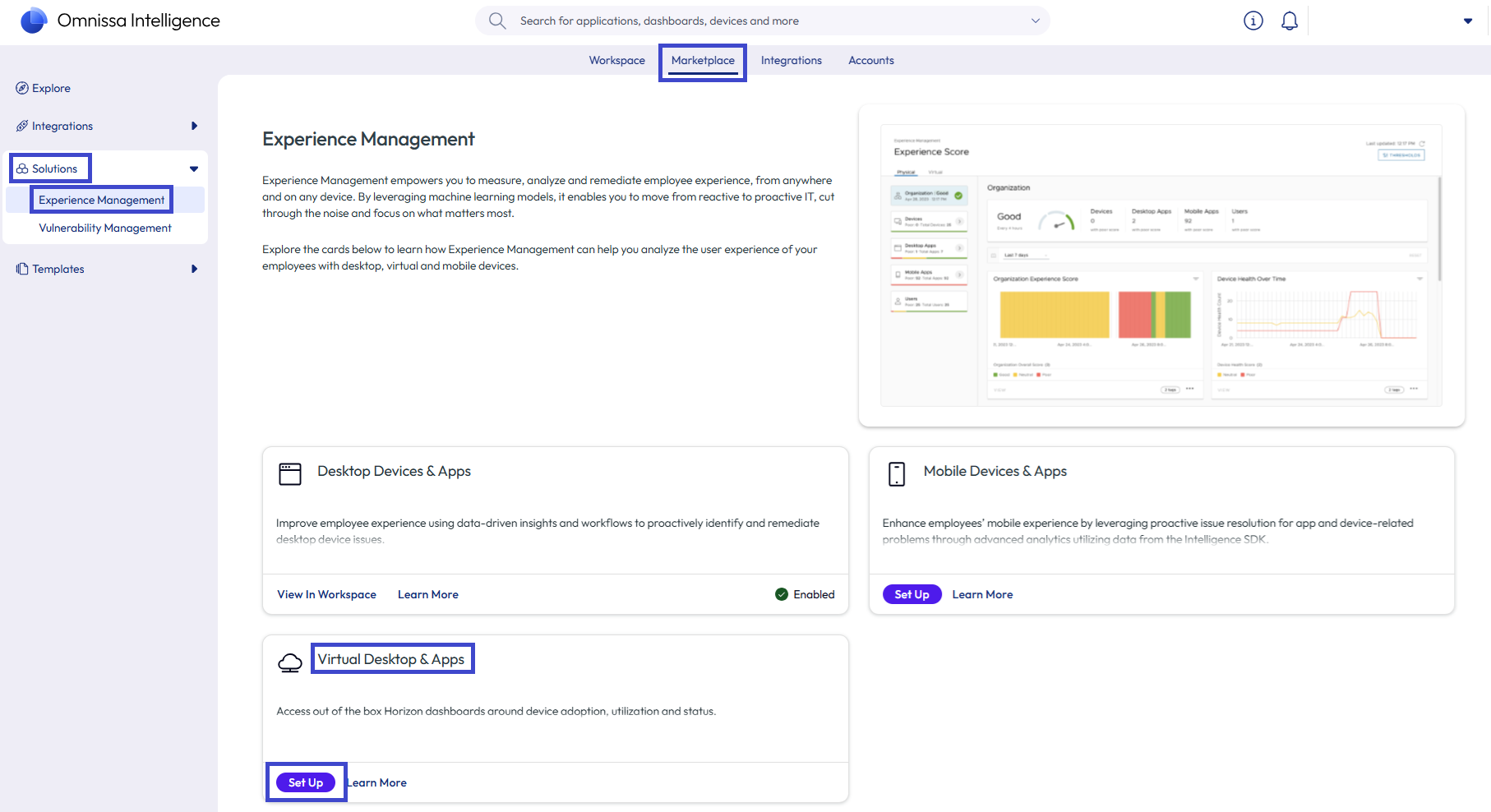Click the search applications input field

click(763, 21)
